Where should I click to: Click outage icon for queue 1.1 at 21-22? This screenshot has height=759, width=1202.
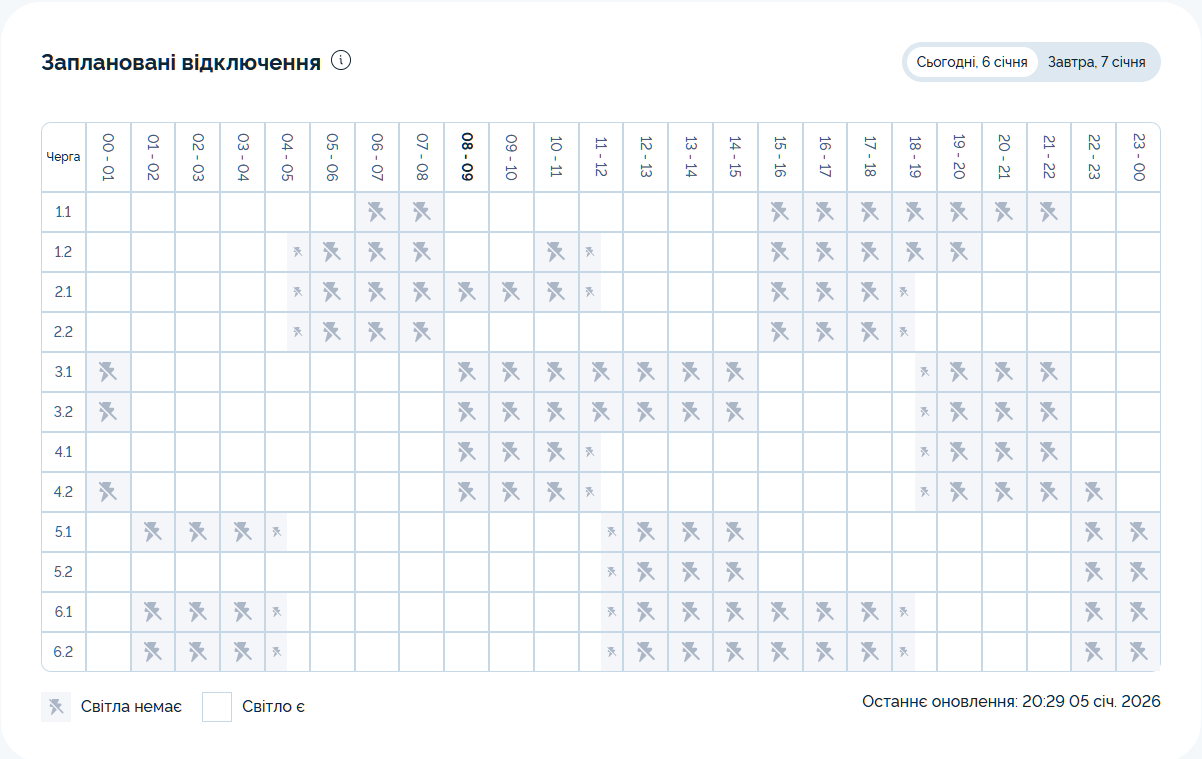(x=1048, y=212)
